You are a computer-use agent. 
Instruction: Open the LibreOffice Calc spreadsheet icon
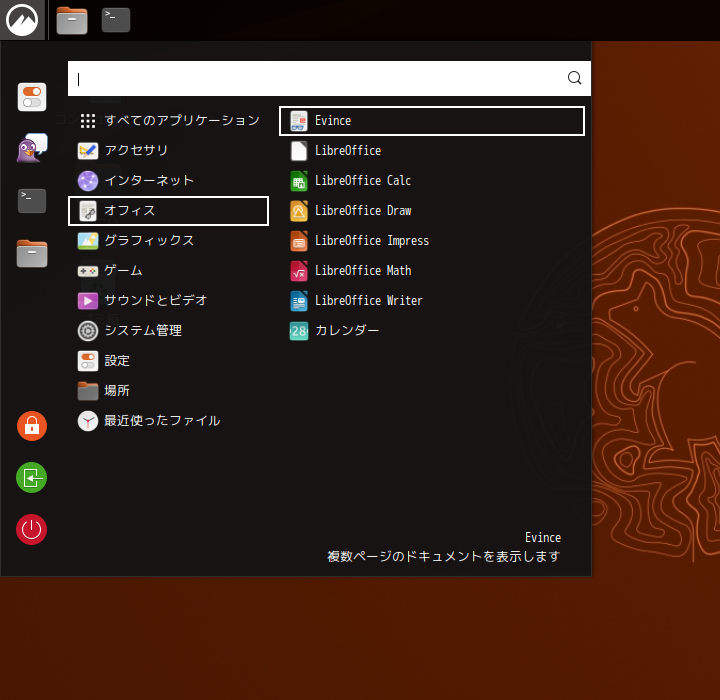point(299,181)
